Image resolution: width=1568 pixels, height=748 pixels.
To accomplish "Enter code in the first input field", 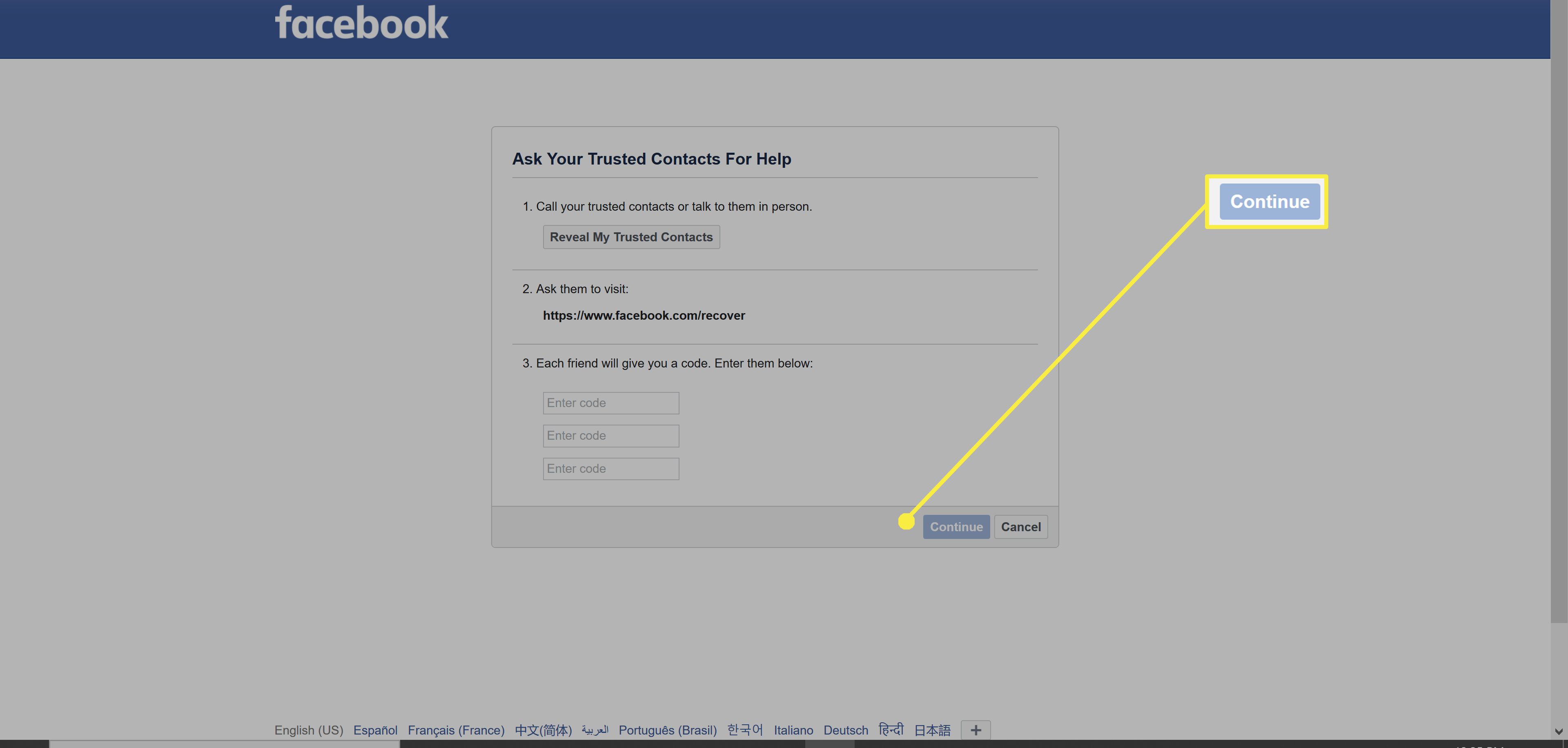I will click(x=610, y=402).
